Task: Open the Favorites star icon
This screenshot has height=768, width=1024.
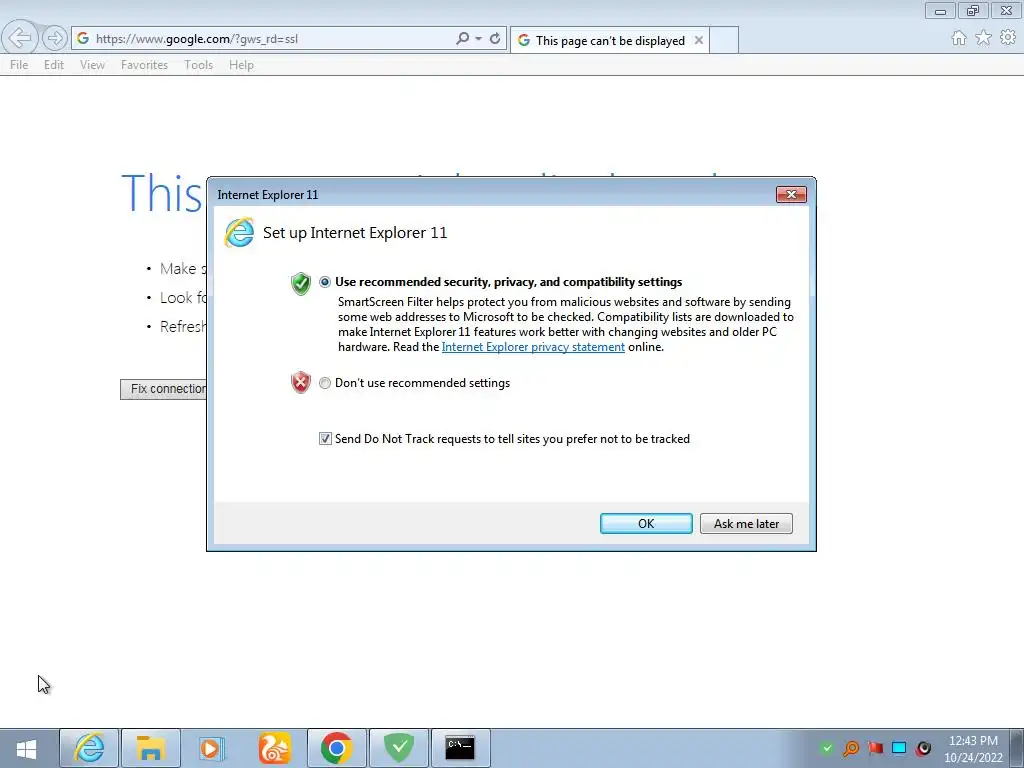Action: point(984,38)
